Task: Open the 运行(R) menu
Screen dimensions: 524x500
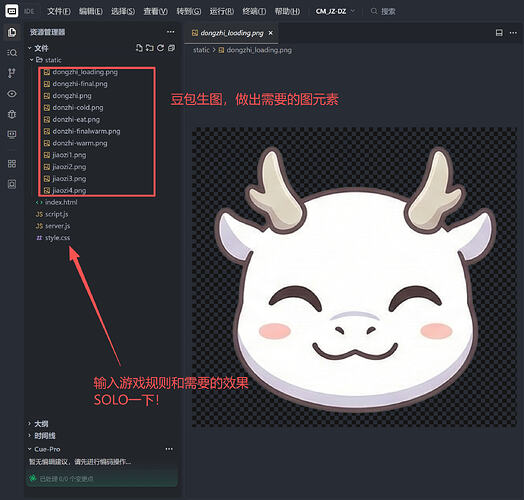Action: (x=222, y=11)
